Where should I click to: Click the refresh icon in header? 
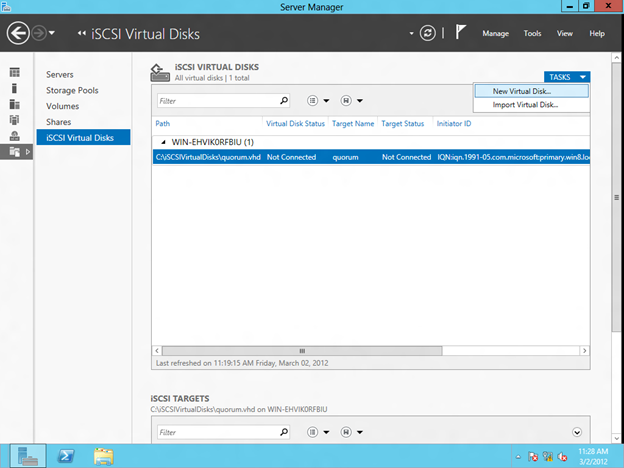coord(428,33)
